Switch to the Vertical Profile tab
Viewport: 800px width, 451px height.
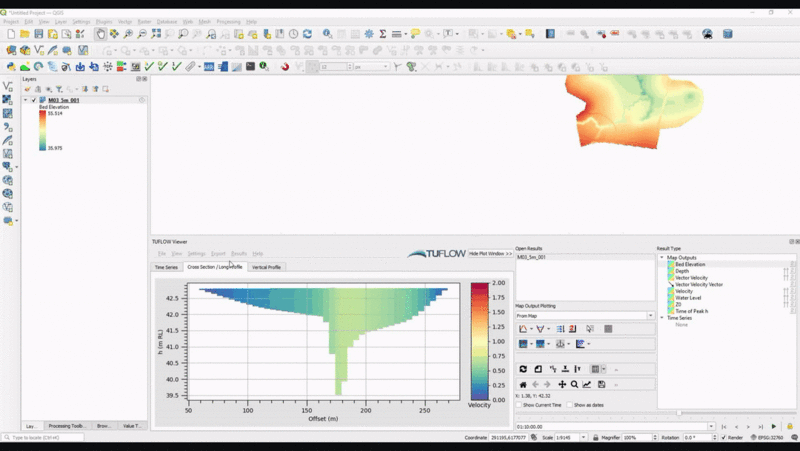(266, 267)
